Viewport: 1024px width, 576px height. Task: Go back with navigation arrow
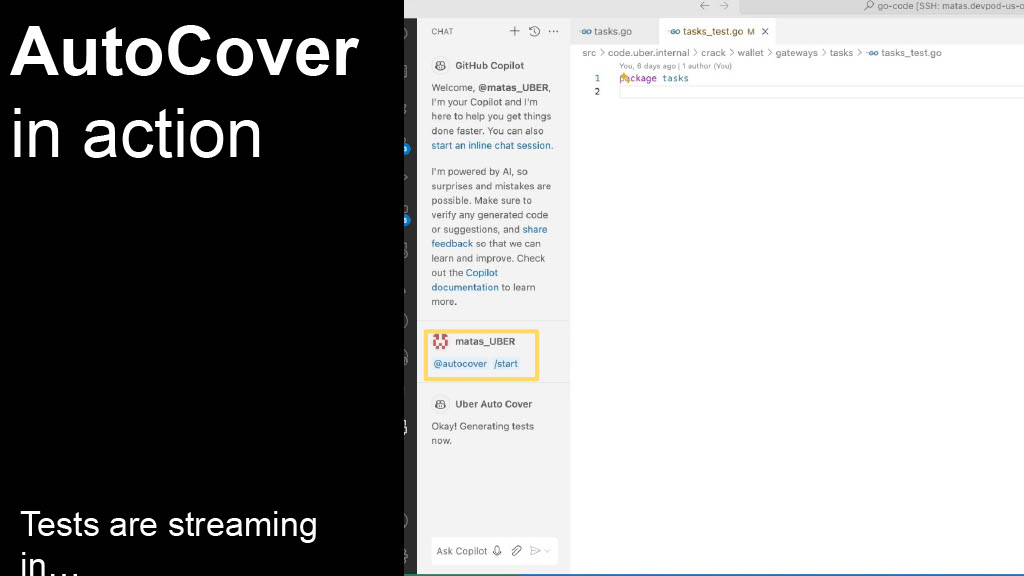[705, 6]
